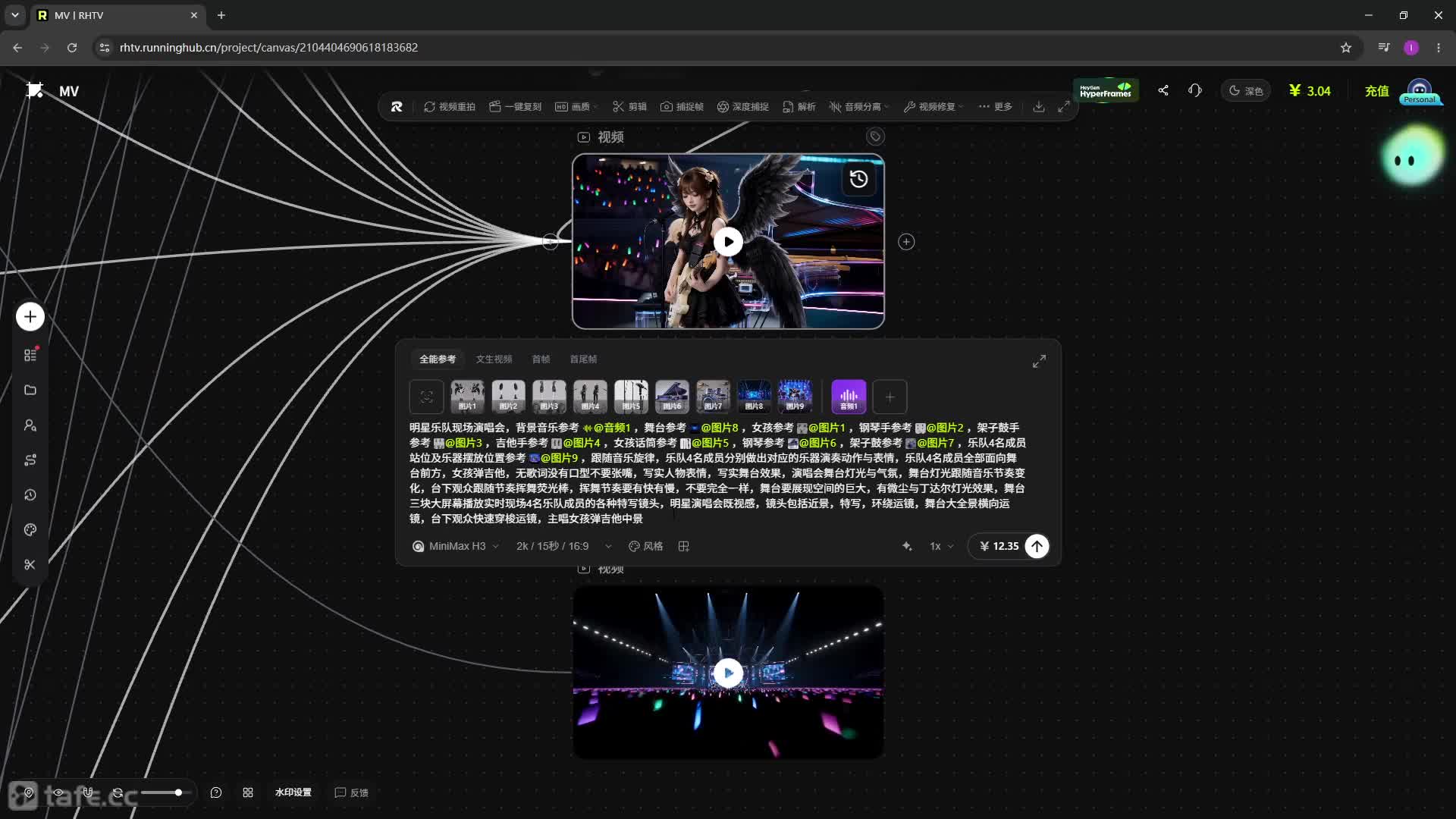The height and width of the screenshot is (819, 1456).
Task: Expand the MiniMax H3 model dropdown
Action: point(456,546)
